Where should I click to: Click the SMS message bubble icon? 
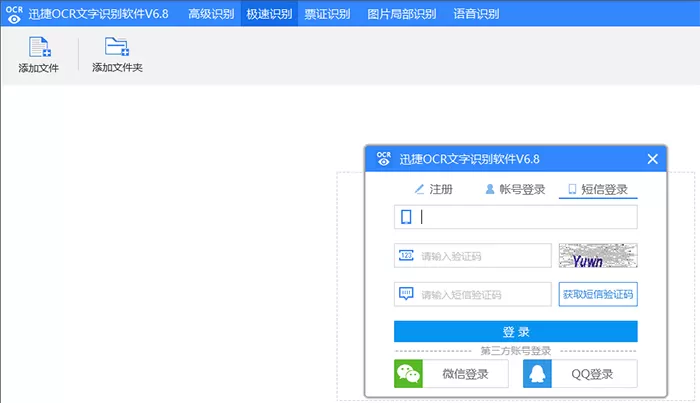point(406,294)
